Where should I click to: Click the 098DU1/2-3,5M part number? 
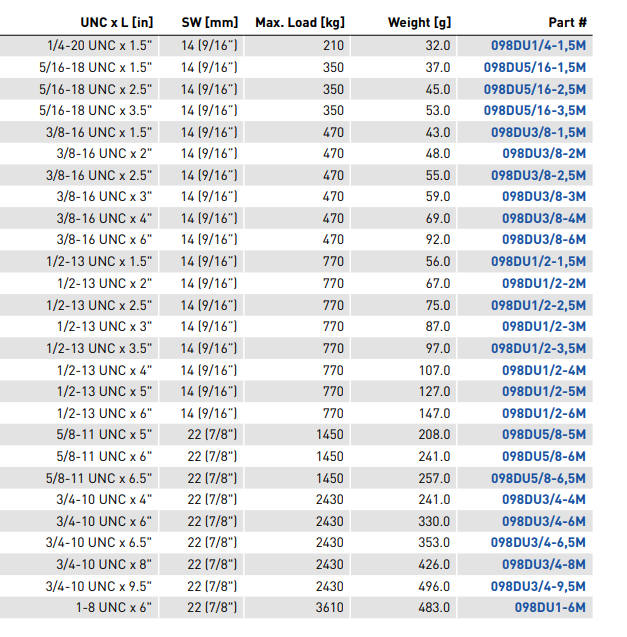tap(538, 348)
